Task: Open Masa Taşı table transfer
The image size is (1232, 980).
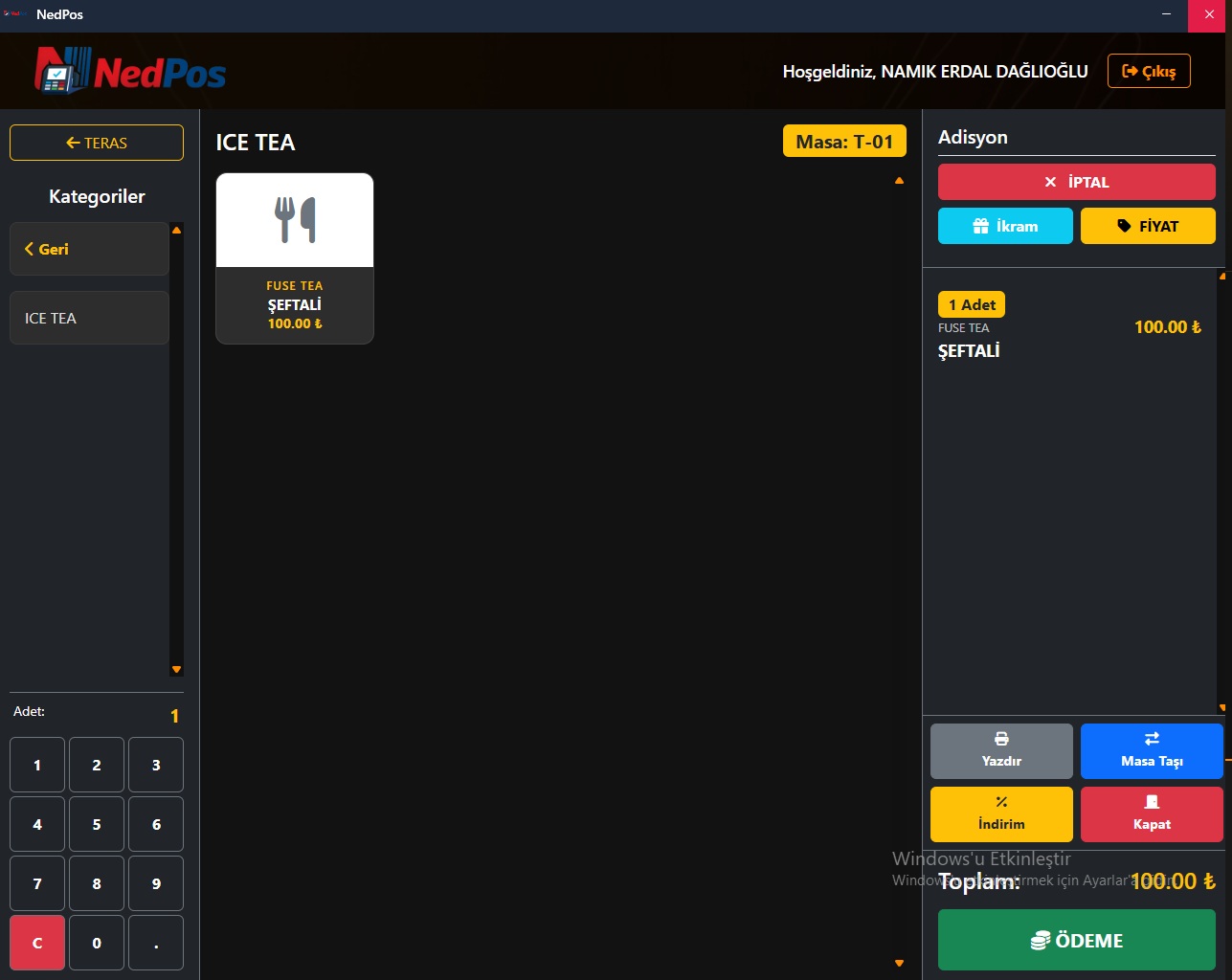Action: 1152,751
